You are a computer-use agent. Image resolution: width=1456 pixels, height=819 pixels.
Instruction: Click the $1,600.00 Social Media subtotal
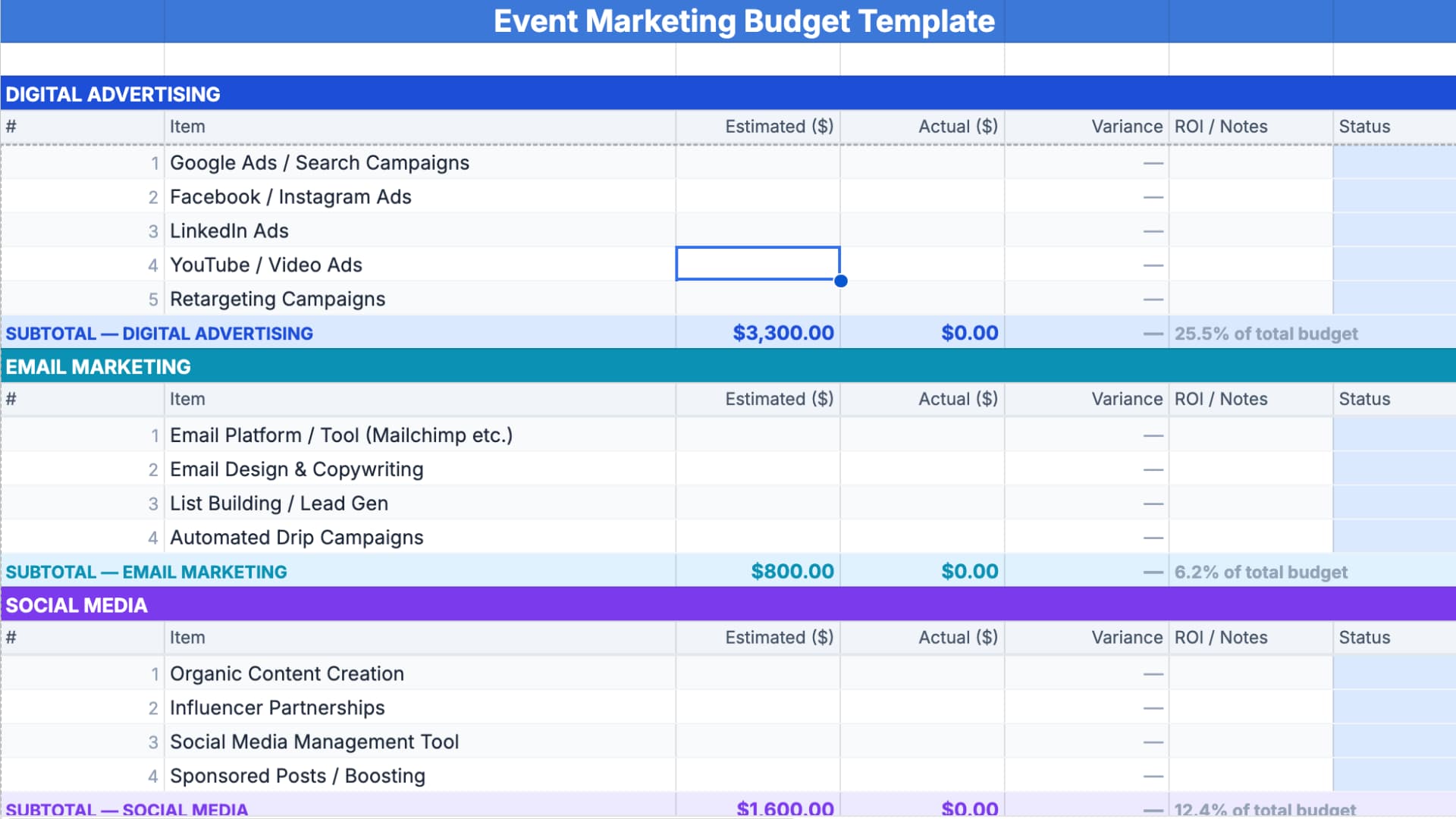click(x=785, y=808)
